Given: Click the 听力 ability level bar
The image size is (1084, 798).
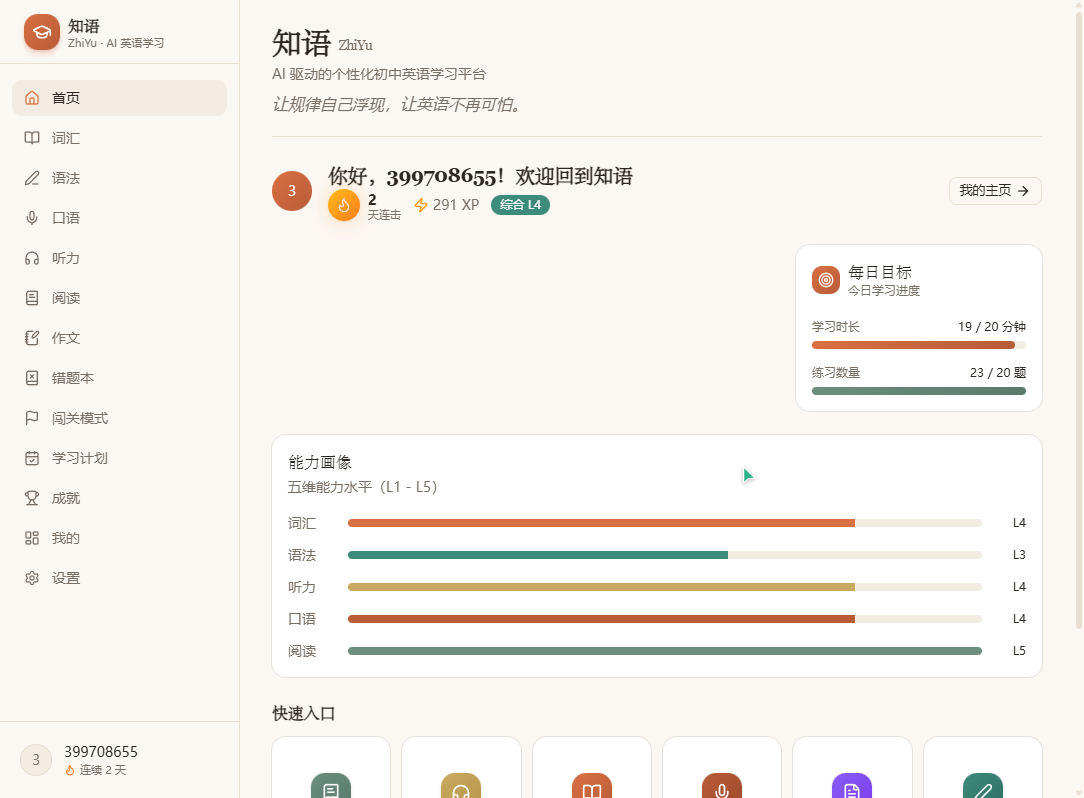Looking at the screenshot, I should coord(664,587).
